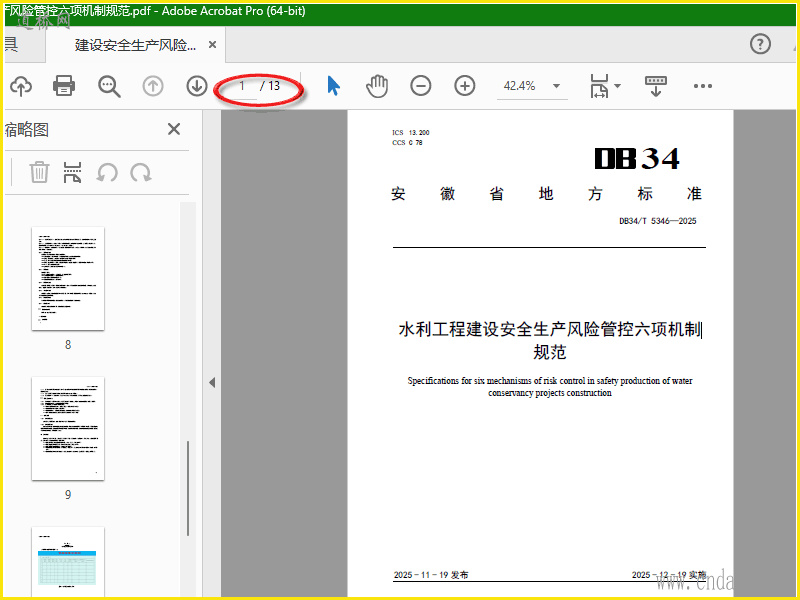Image resolution: width=800 pixels, height=600 pixels.
Task: Click the current page number field
Action: [x=242, y=86]
